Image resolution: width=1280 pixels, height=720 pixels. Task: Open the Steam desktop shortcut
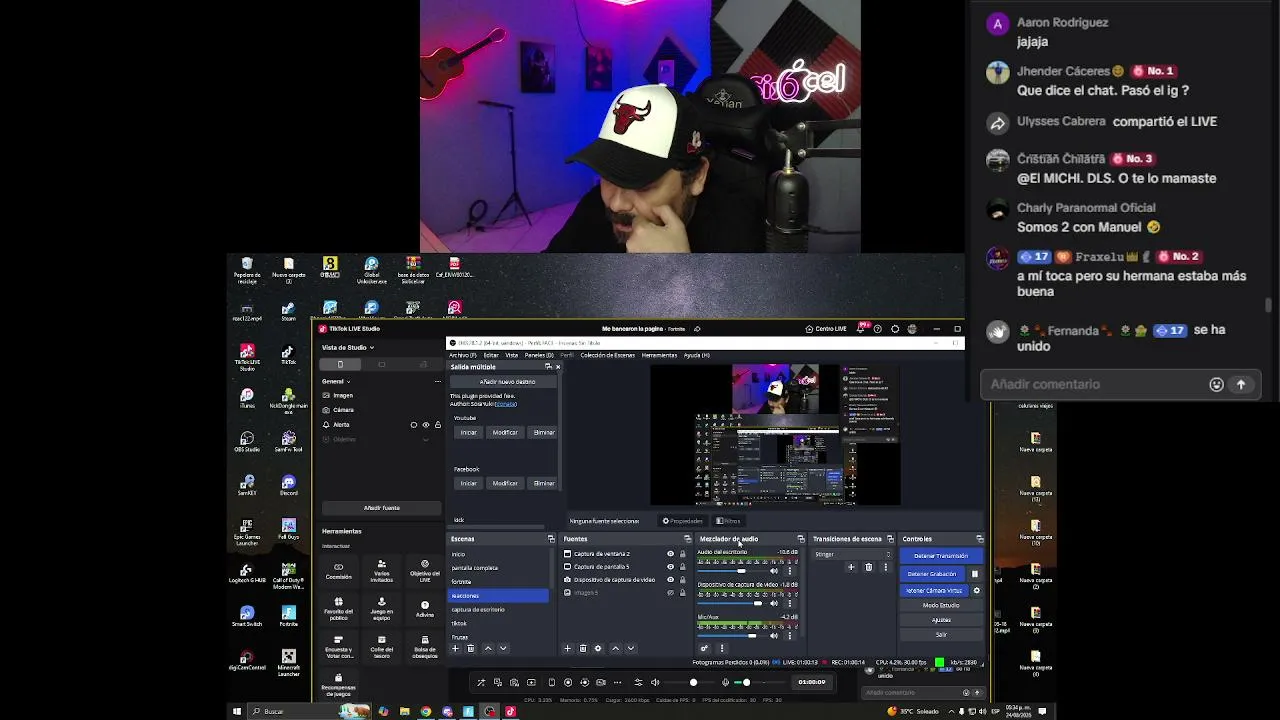288,311
